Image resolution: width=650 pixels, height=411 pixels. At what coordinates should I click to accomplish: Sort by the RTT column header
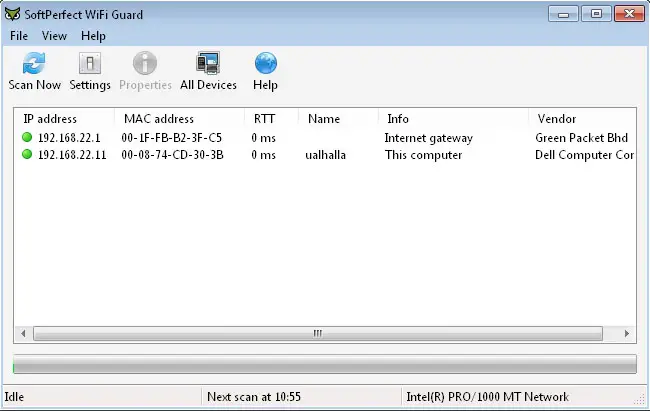271,119
